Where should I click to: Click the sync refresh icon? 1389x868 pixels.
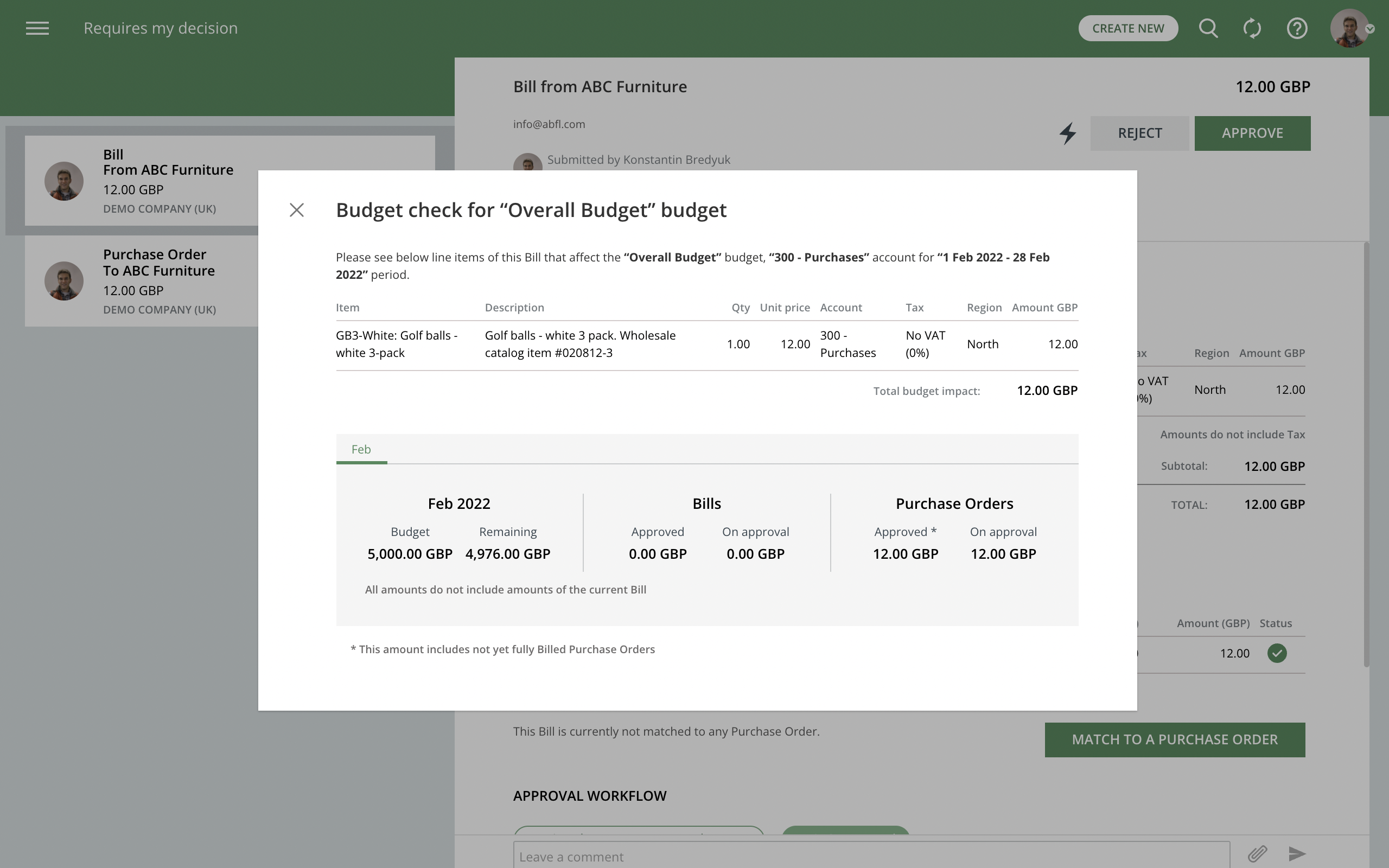1251,28
